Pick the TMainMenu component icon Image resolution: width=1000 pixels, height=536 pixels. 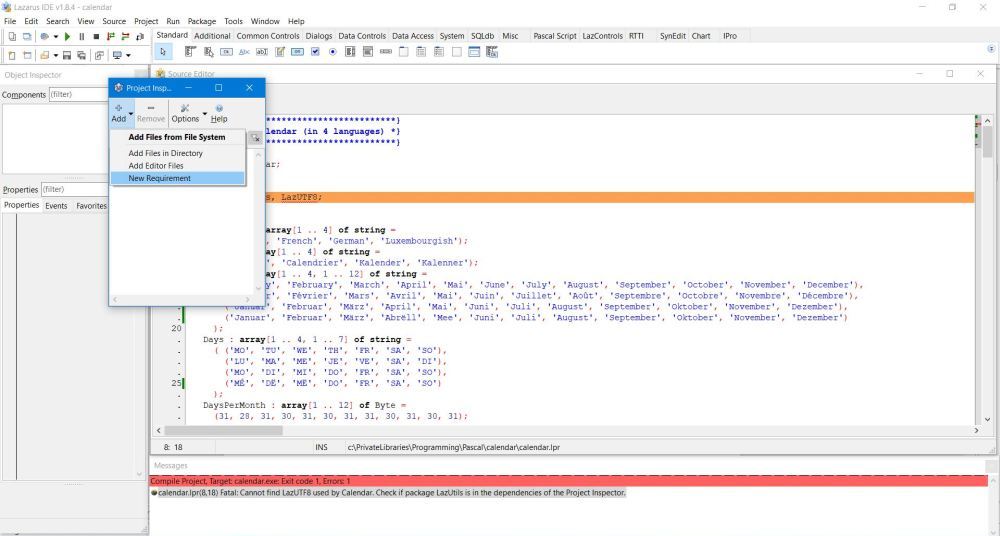coord(190,52)
